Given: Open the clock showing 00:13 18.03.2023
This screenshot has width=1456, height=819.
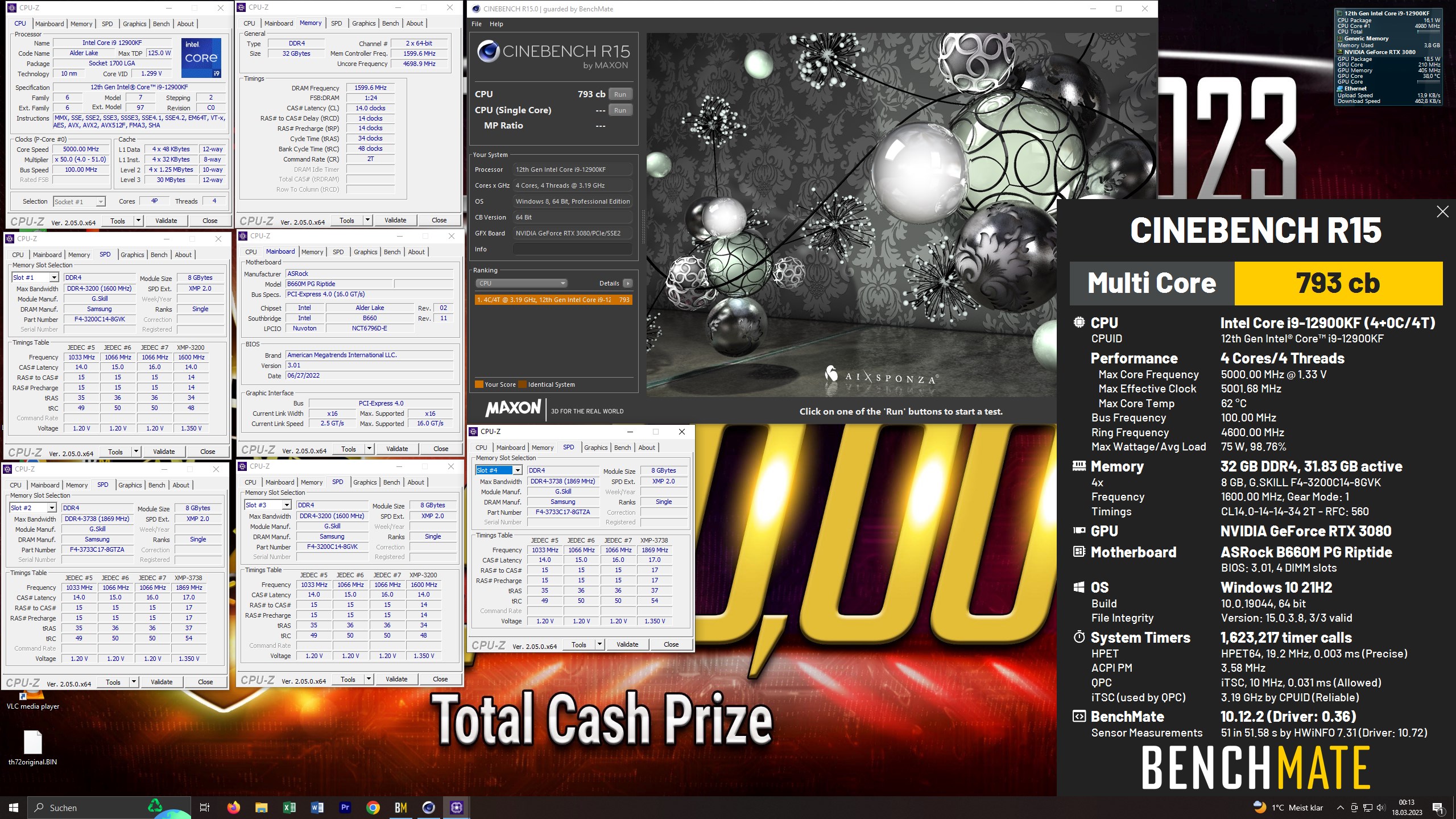Looking at the screenshot, I should (1407, 808).
